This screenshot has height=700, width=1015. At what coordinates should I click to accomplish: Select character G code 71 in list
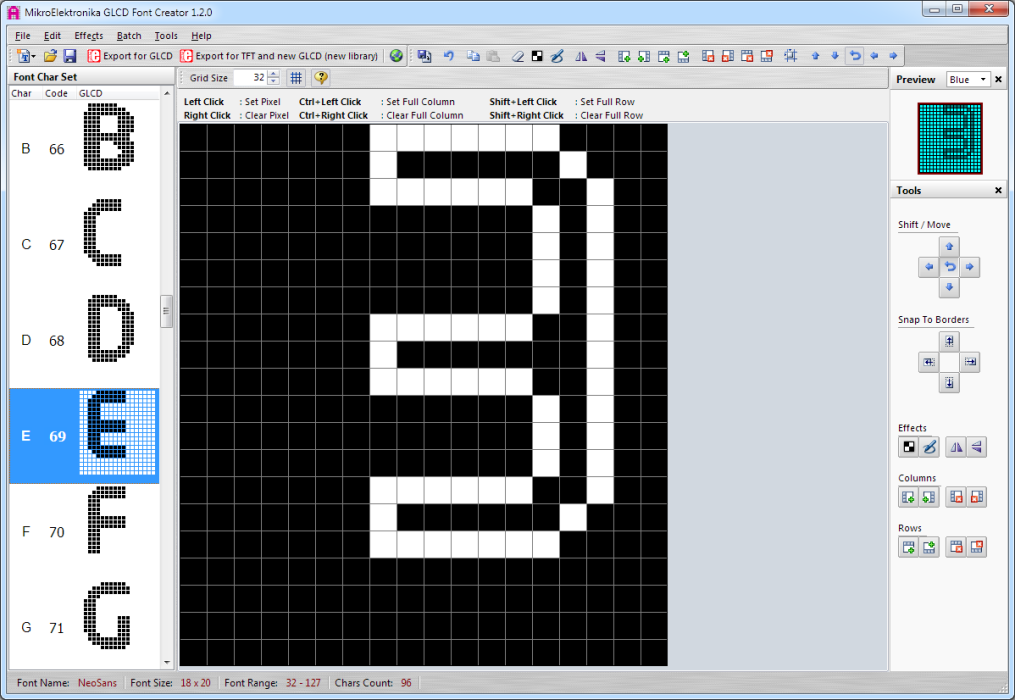pos(84,627)
